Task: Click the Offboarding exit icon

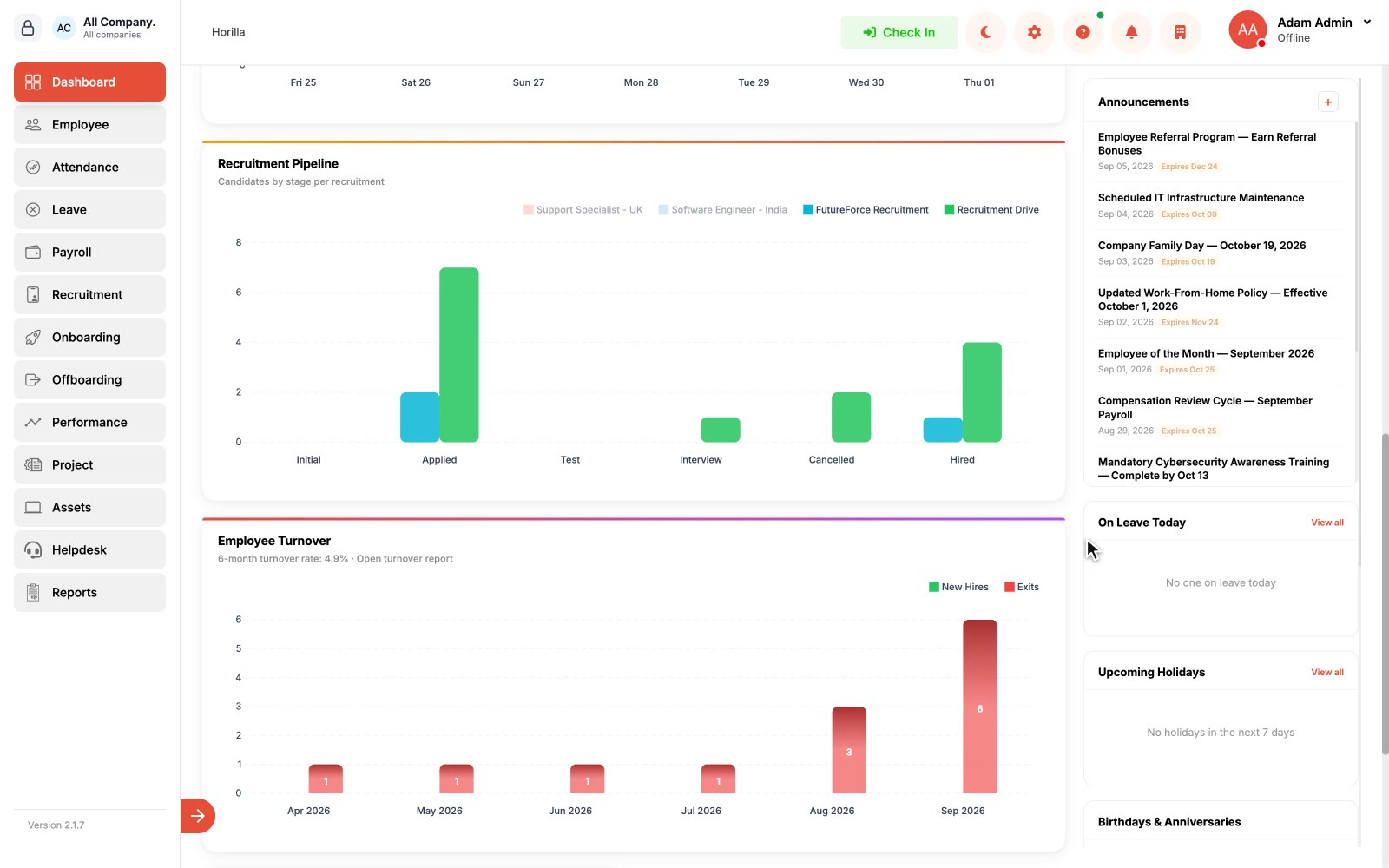Action: [x=33, y=379]
